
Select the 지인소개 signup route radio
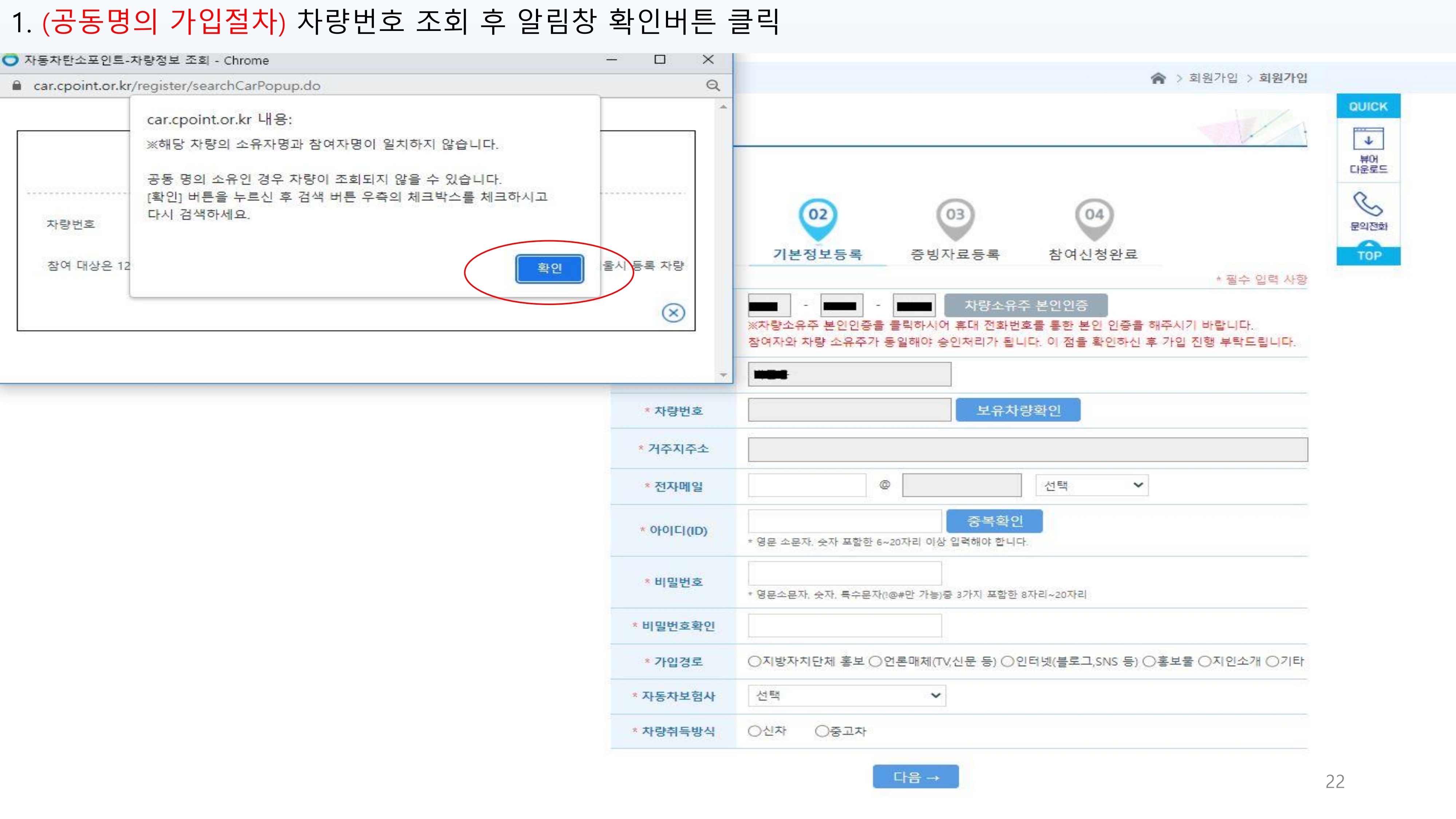pos(1204,661)
